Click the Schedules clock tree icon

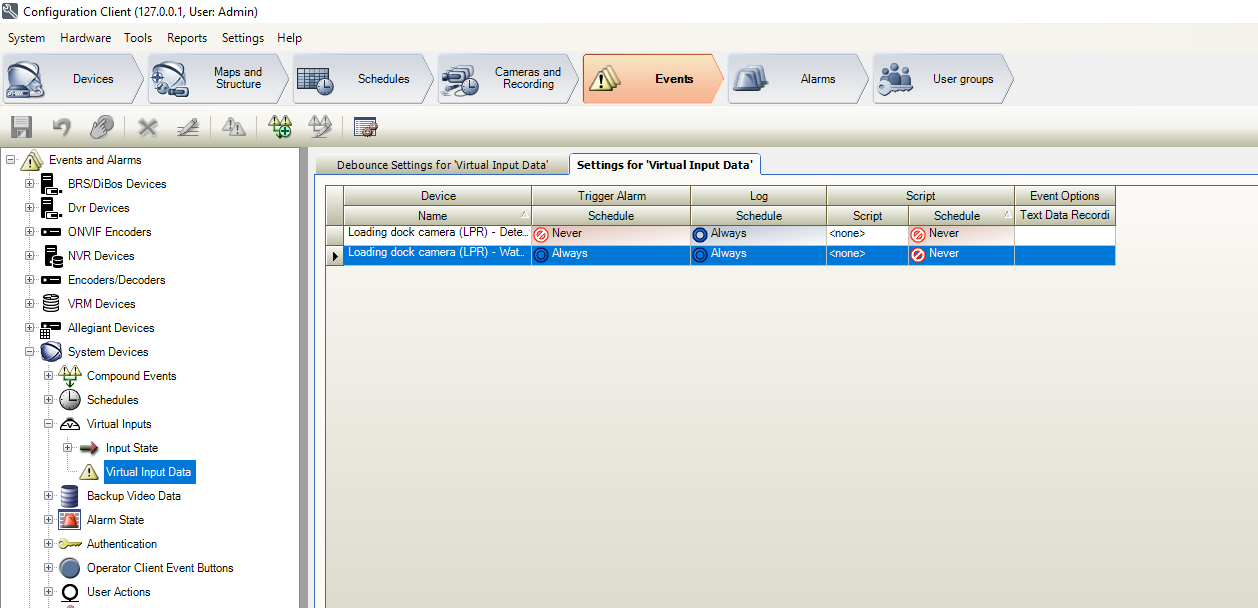[x=70, y=400]
